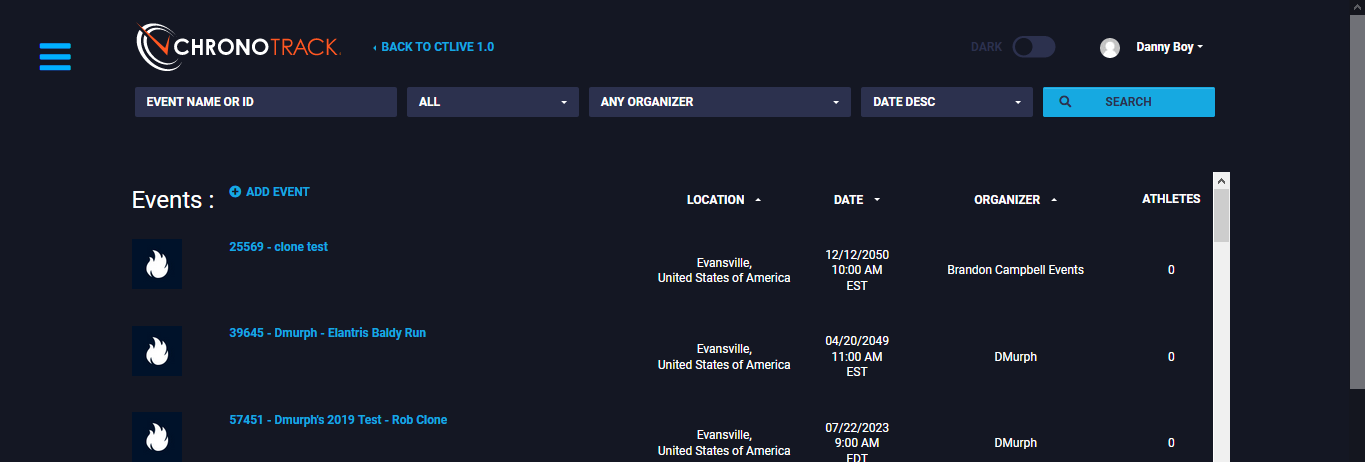Open 39645 - Dmurph - Elantris Baldy Run

327,333
